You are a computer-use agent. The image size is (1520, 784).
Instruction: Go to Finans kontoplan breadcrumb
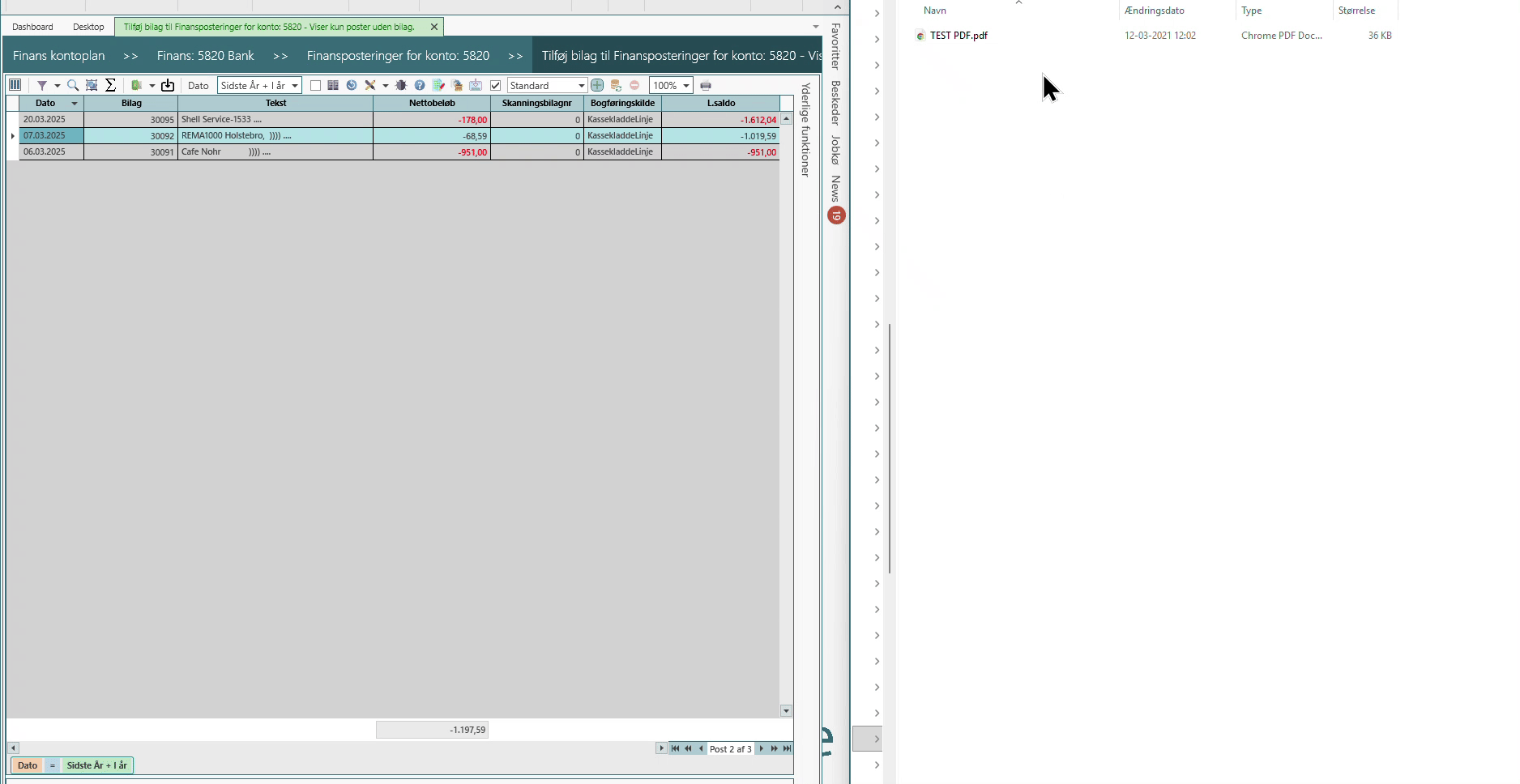(x=58, y=56)
